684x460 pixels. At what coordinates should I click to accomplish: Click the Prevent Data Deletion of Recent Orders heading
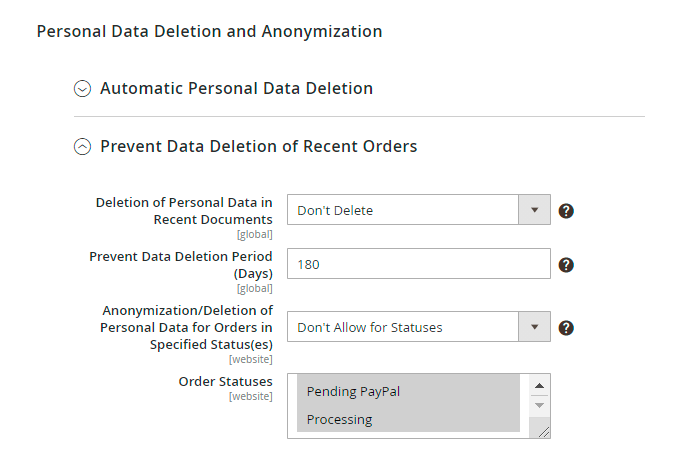pyautogui.click(x=258, y=147)
